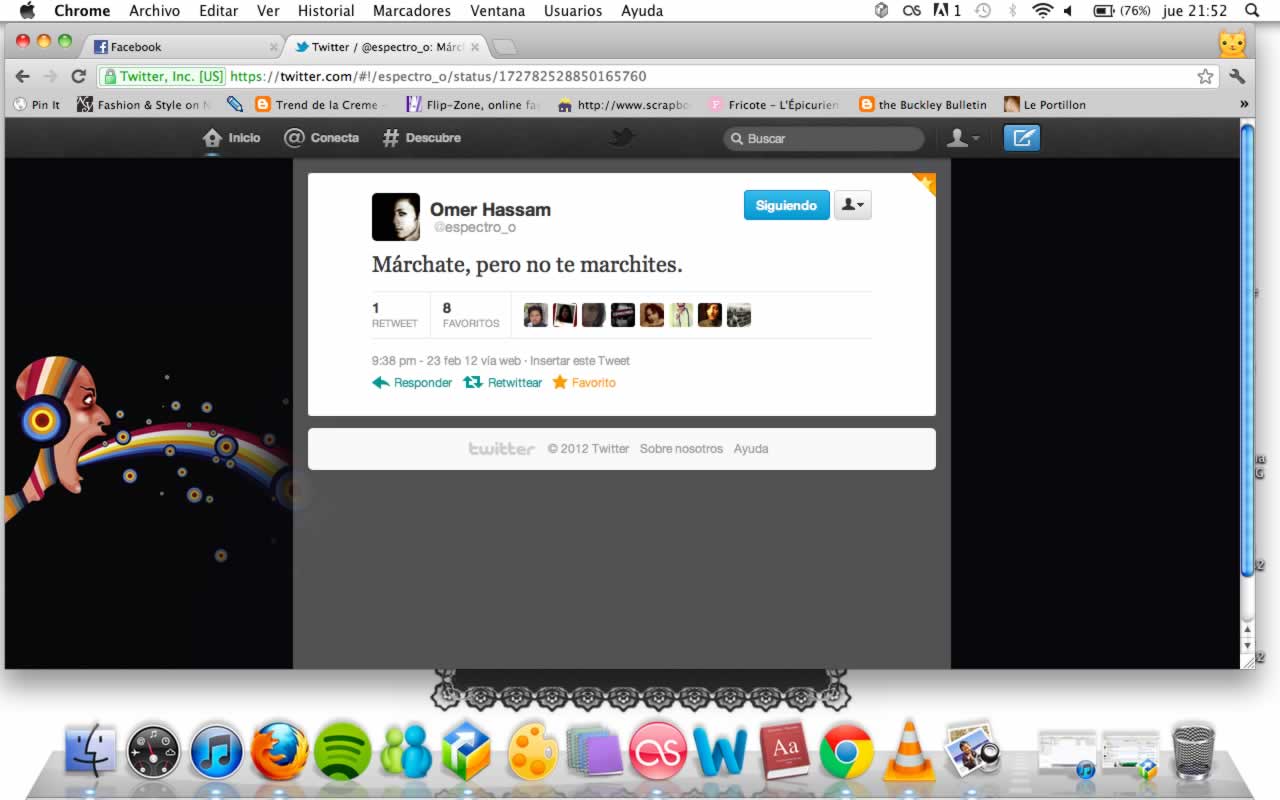Toggle Favorito star on the tweet
This screenshot has height=800, width=1280.
coord(584,383)
